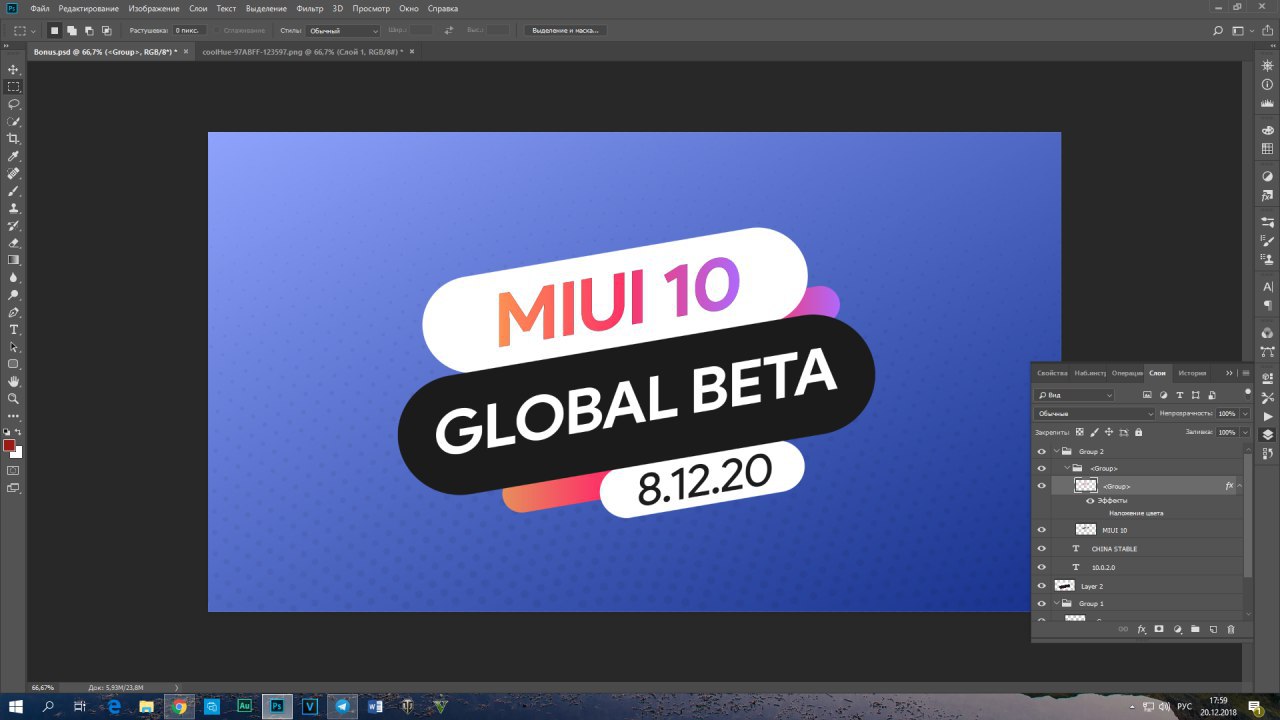Select the Eraser tool
The image size is (1280, 720).
tap(14, 243)
